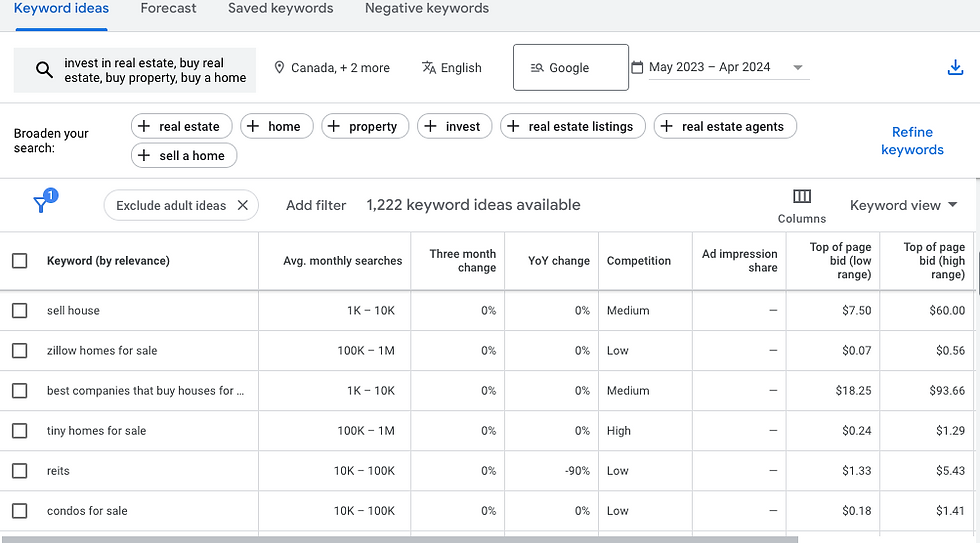Click the $93.66 high range bid

(947, 391)
